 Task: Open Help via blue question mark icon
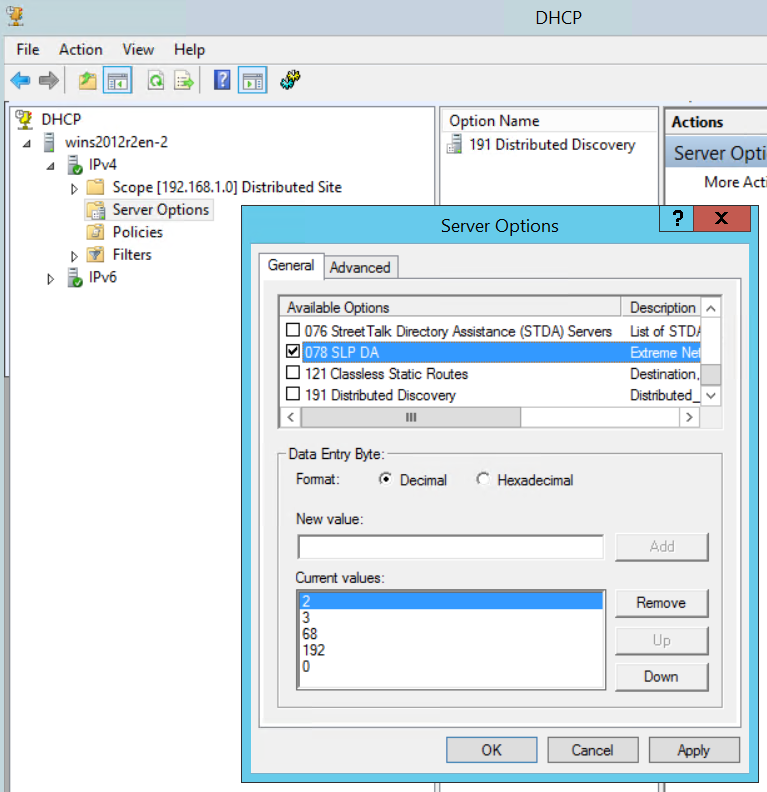(222, 81)
